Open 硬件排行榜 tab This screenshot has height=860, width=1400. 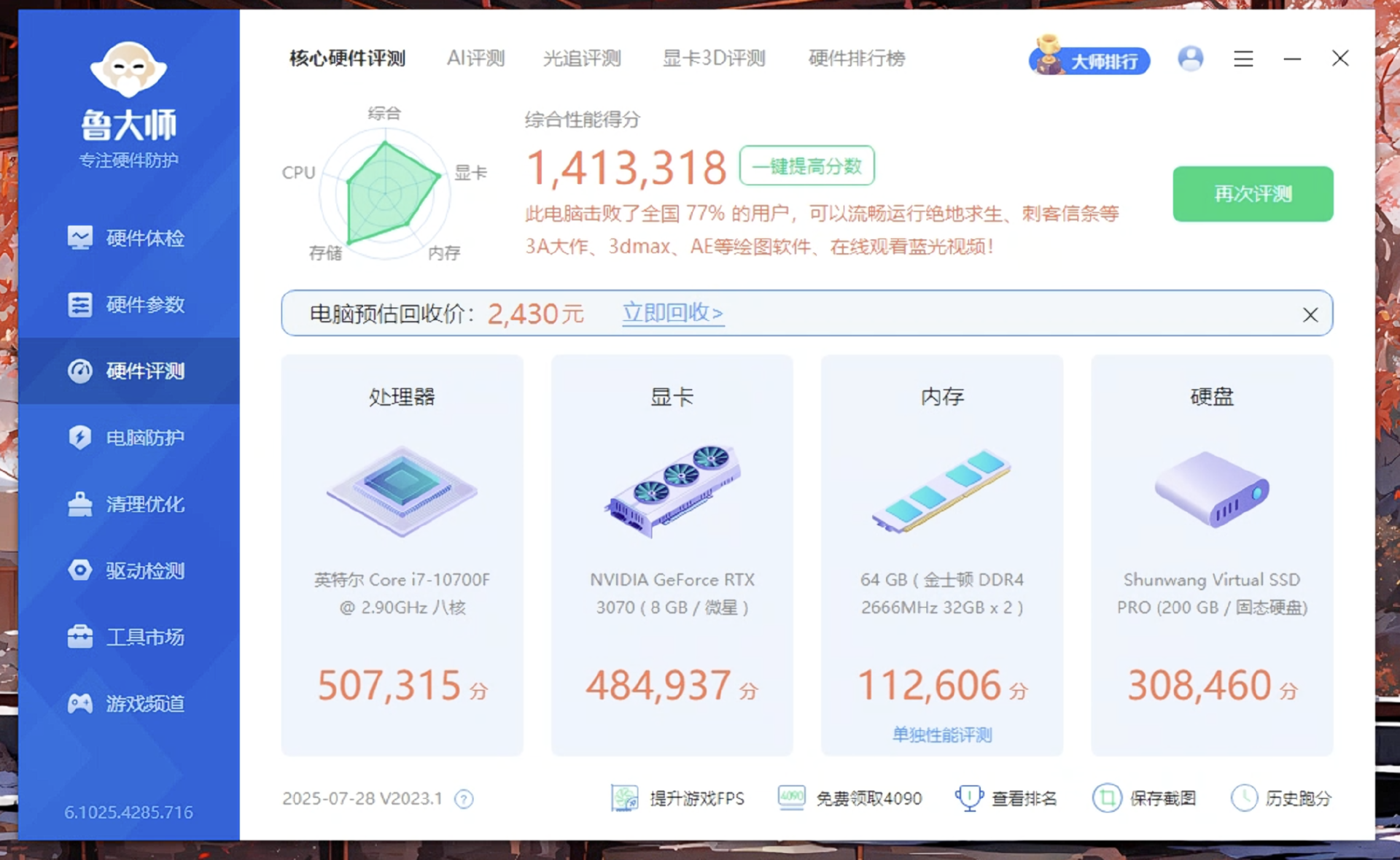tap(857, 58)
